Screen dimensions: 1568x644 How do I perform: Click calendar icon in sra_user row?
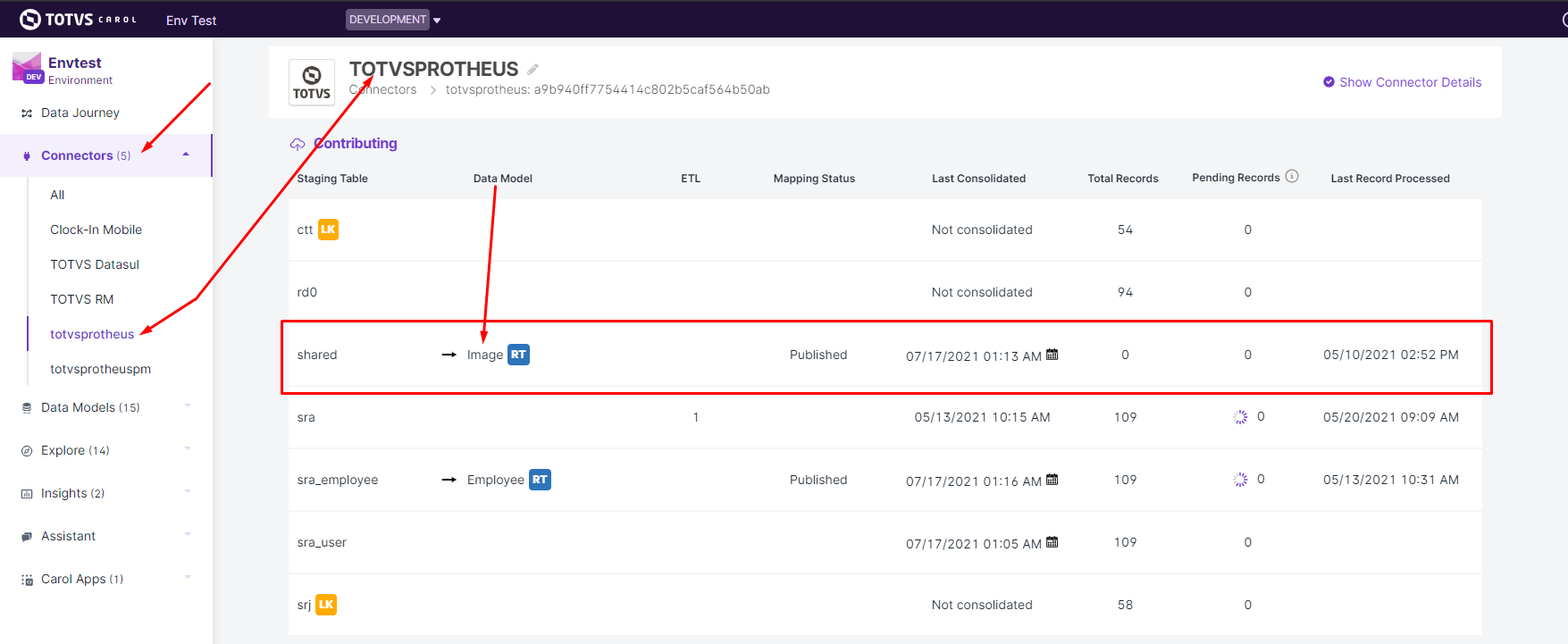1052,542
